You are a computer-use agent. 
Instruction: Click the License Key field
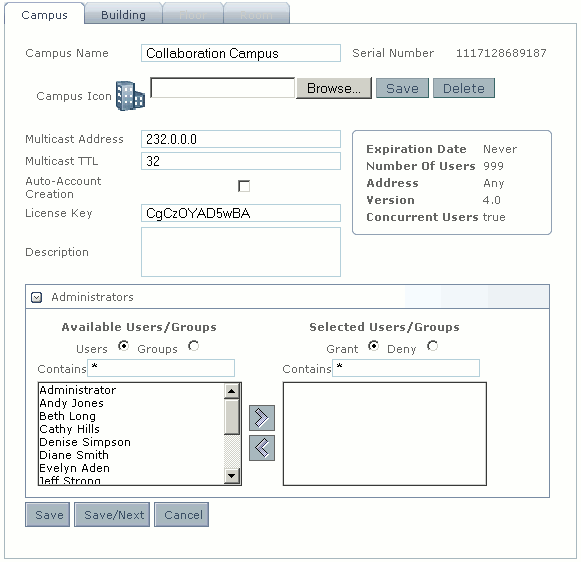(241, 213)
